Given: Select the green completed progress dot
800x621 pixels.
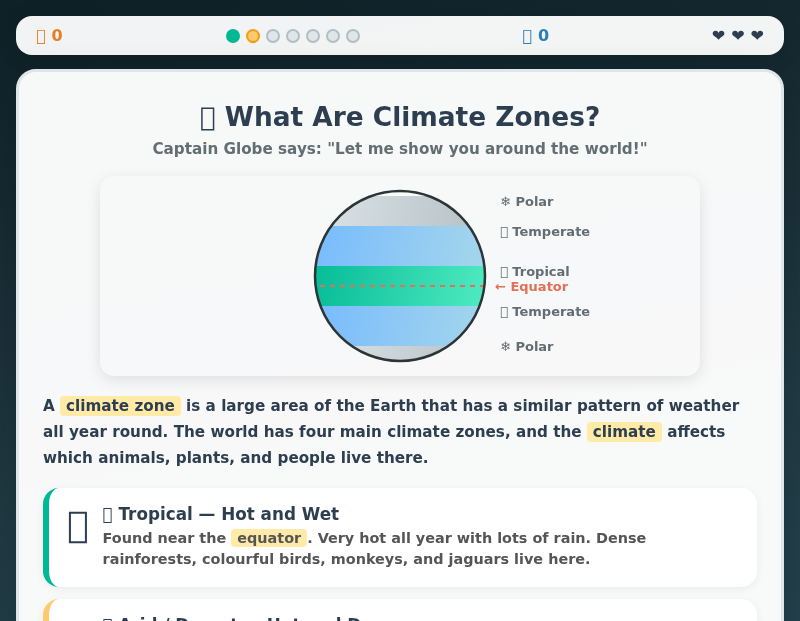Looking at the screenshot, I should coord(233,36).
